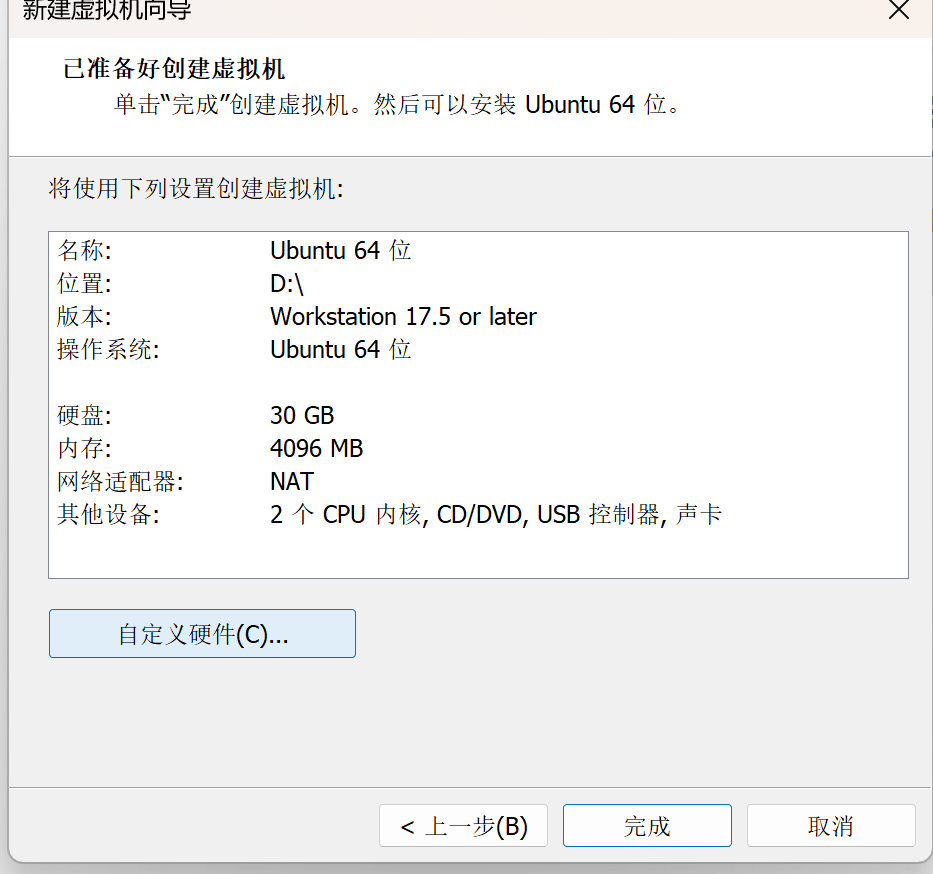Click the heading 已准备好创建虚拟机
Image resolution: width=933 pixels, height=874 pixels.
coord(174,69)
